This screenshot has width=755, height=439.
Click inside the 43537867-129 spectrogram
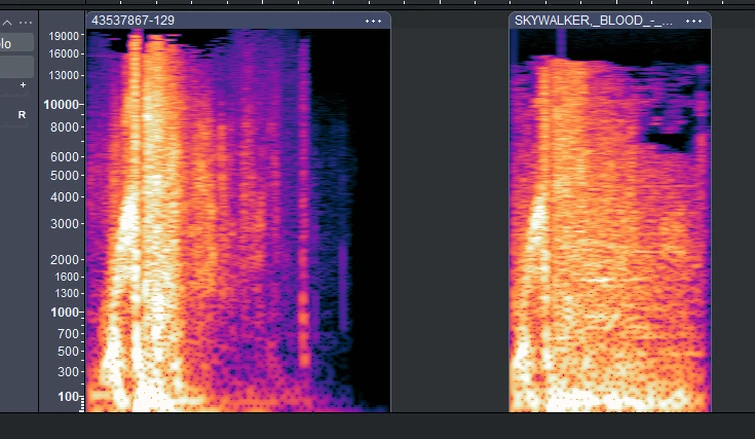[x=238, y=220]
